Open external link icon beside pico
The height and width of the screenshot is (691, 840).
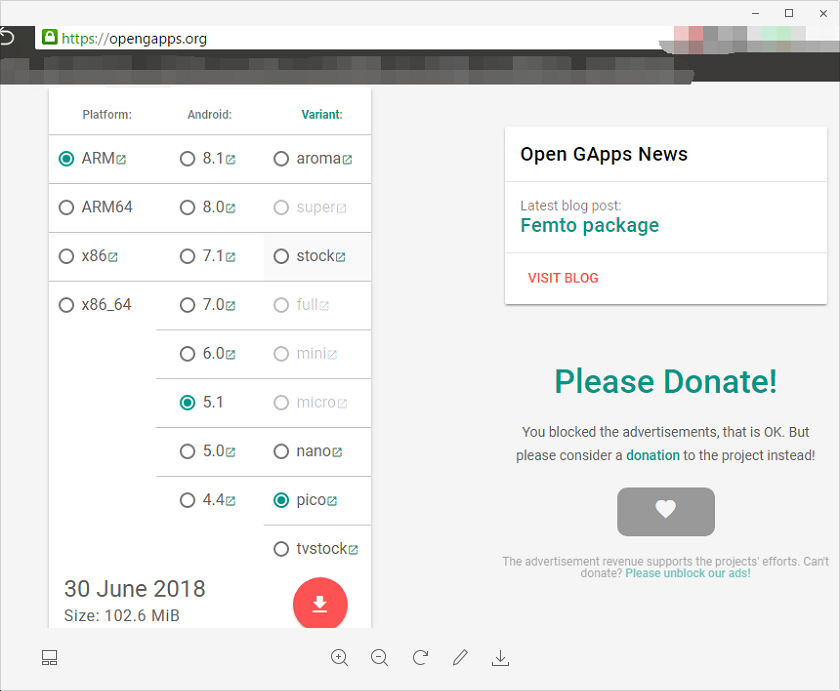(332, 501)
